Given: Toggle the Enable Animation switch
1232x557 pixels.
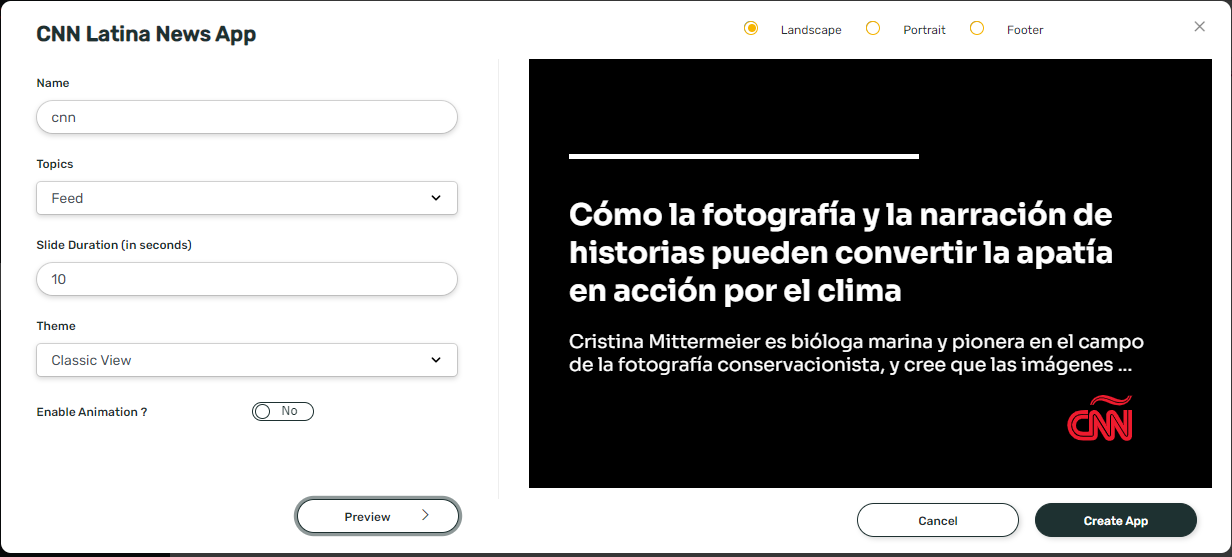Looking at the screenshot, I should 283,411.
